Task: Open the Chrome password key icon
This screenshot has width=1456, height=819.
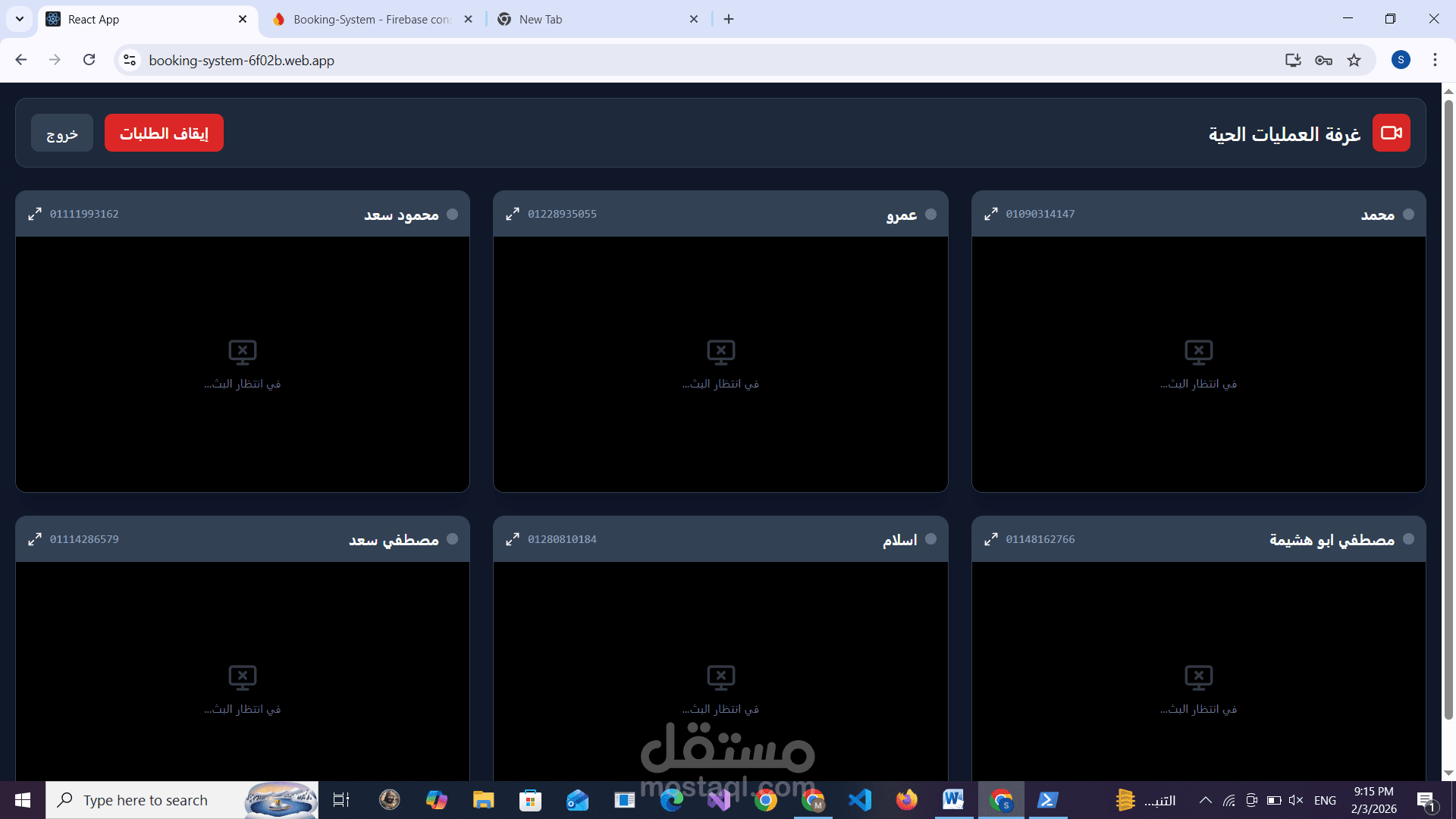Action: pos(1323,60)
